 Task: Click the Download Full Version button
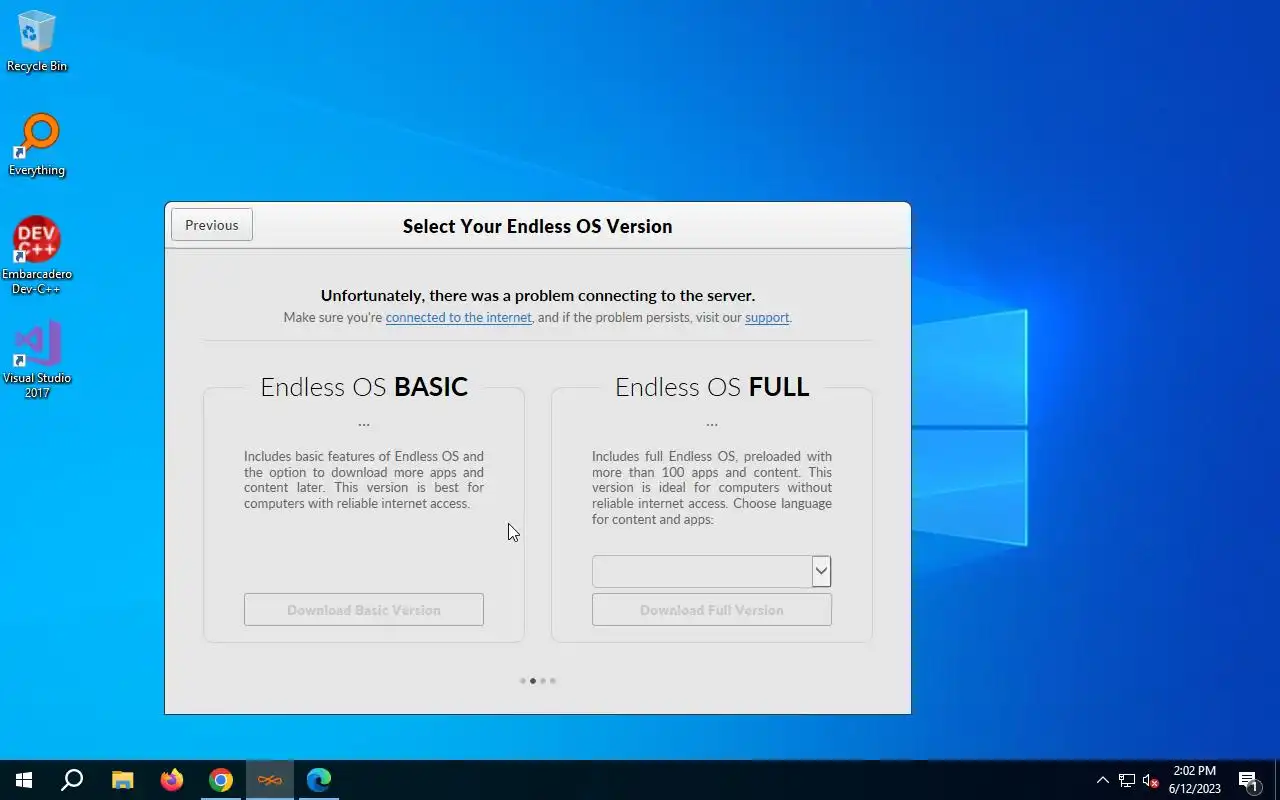[712, 610]
